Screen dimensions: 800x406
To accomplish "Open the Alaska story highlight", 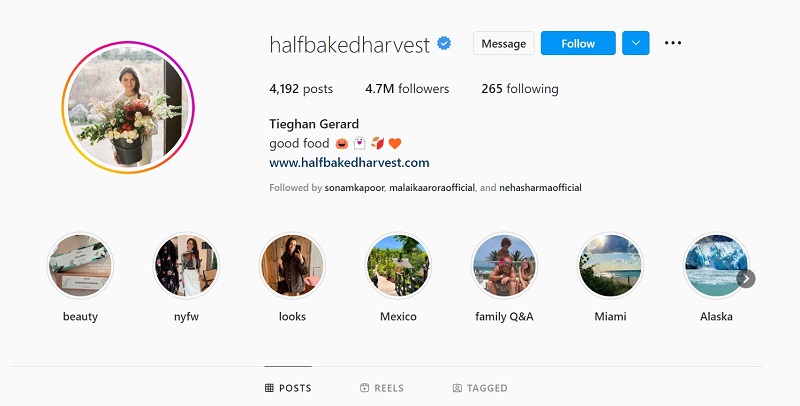I will [716, 265].
